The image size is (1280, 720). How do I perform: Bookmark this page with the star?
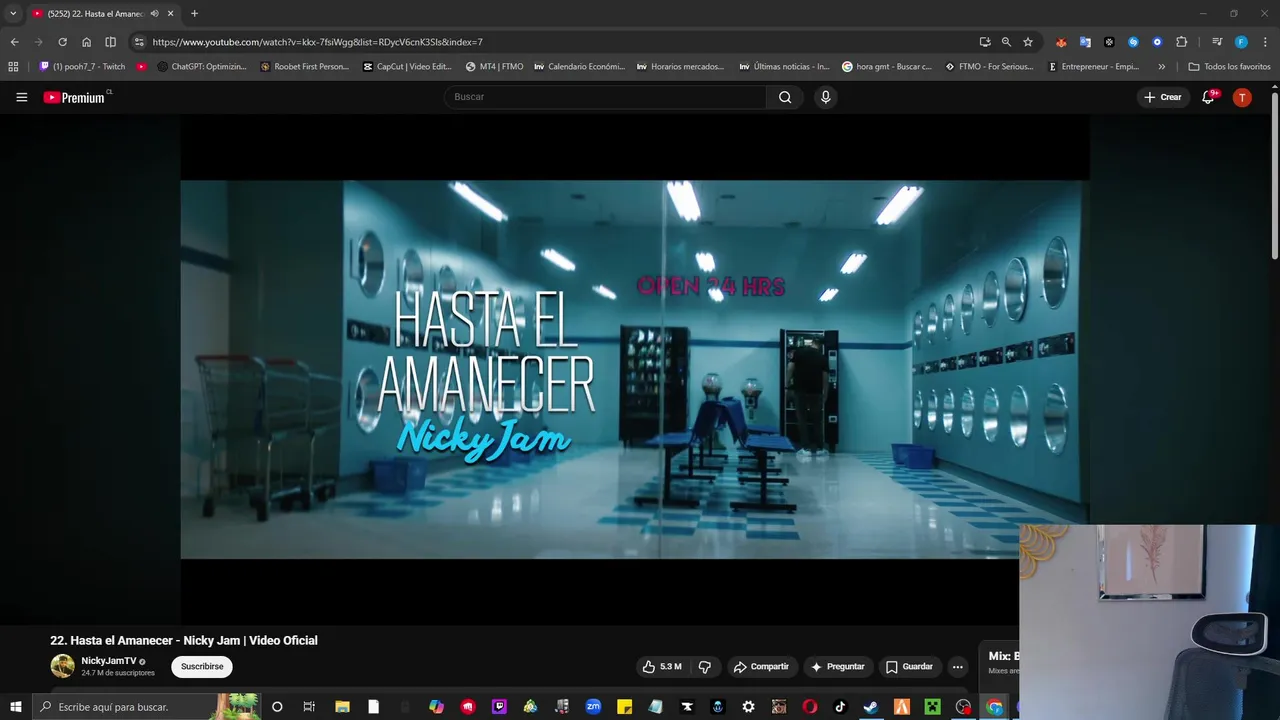[1028, 42]
